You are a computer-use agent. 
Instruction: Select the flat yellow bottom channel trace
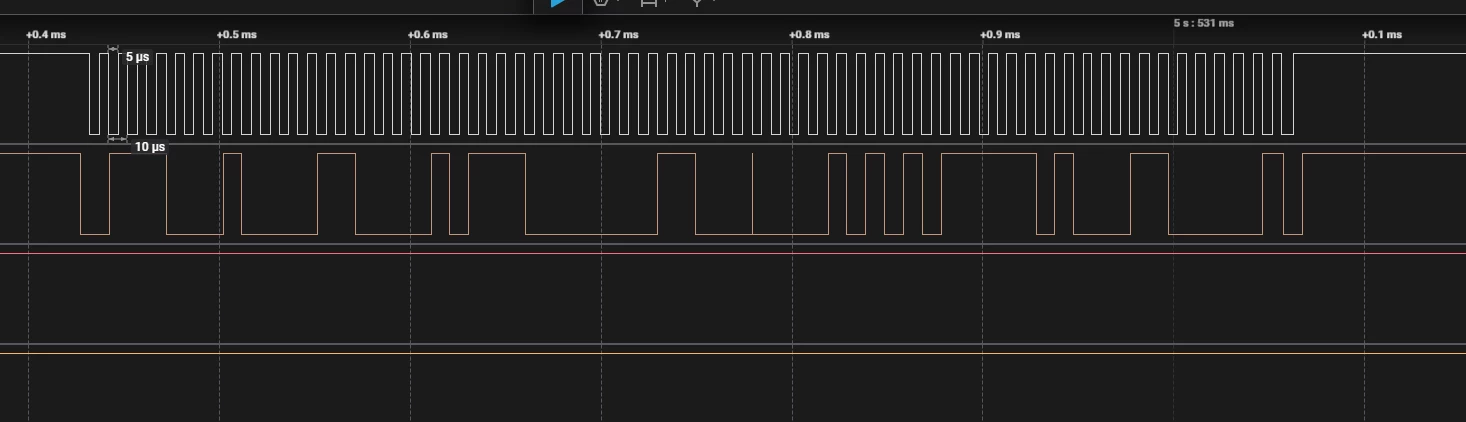click(733, 353)
